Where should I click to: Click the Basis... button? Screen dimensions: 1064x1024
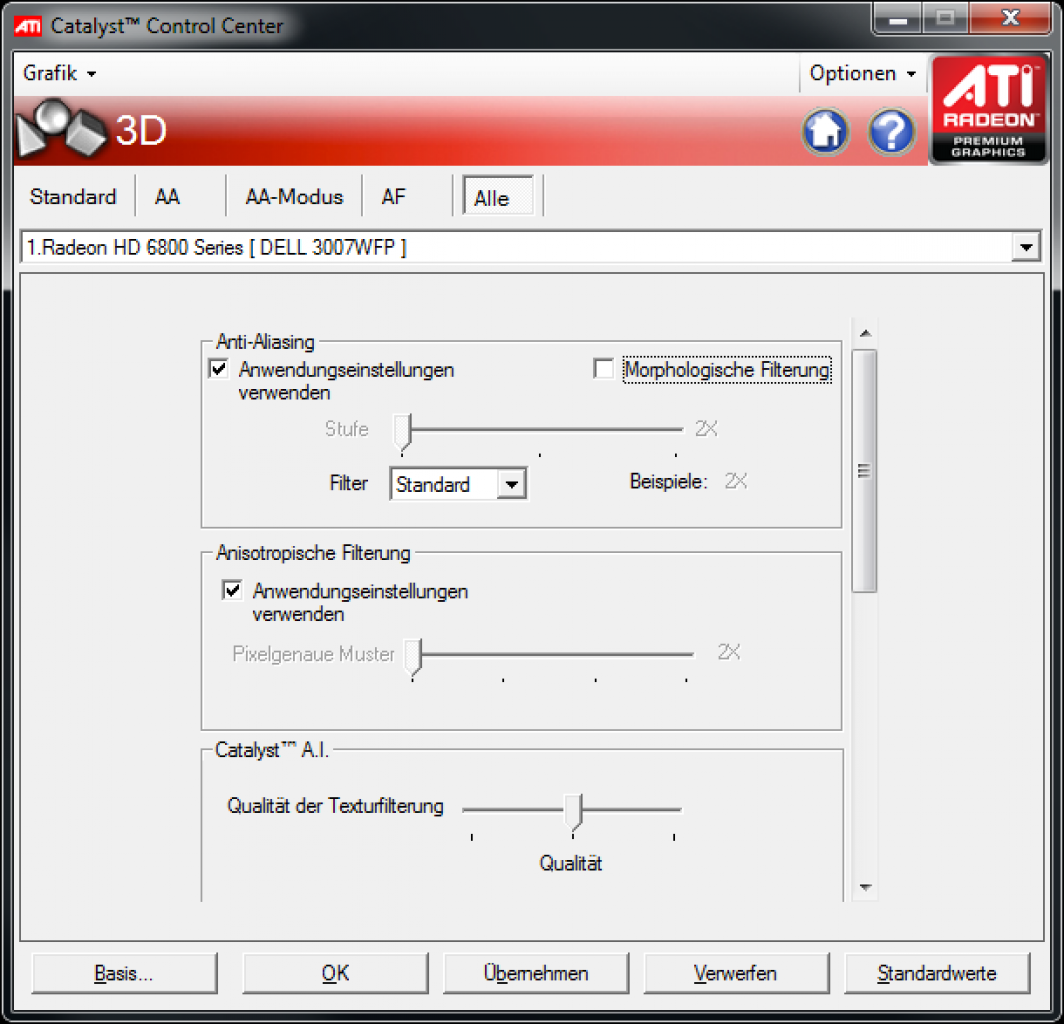click(x=124, y=973)
